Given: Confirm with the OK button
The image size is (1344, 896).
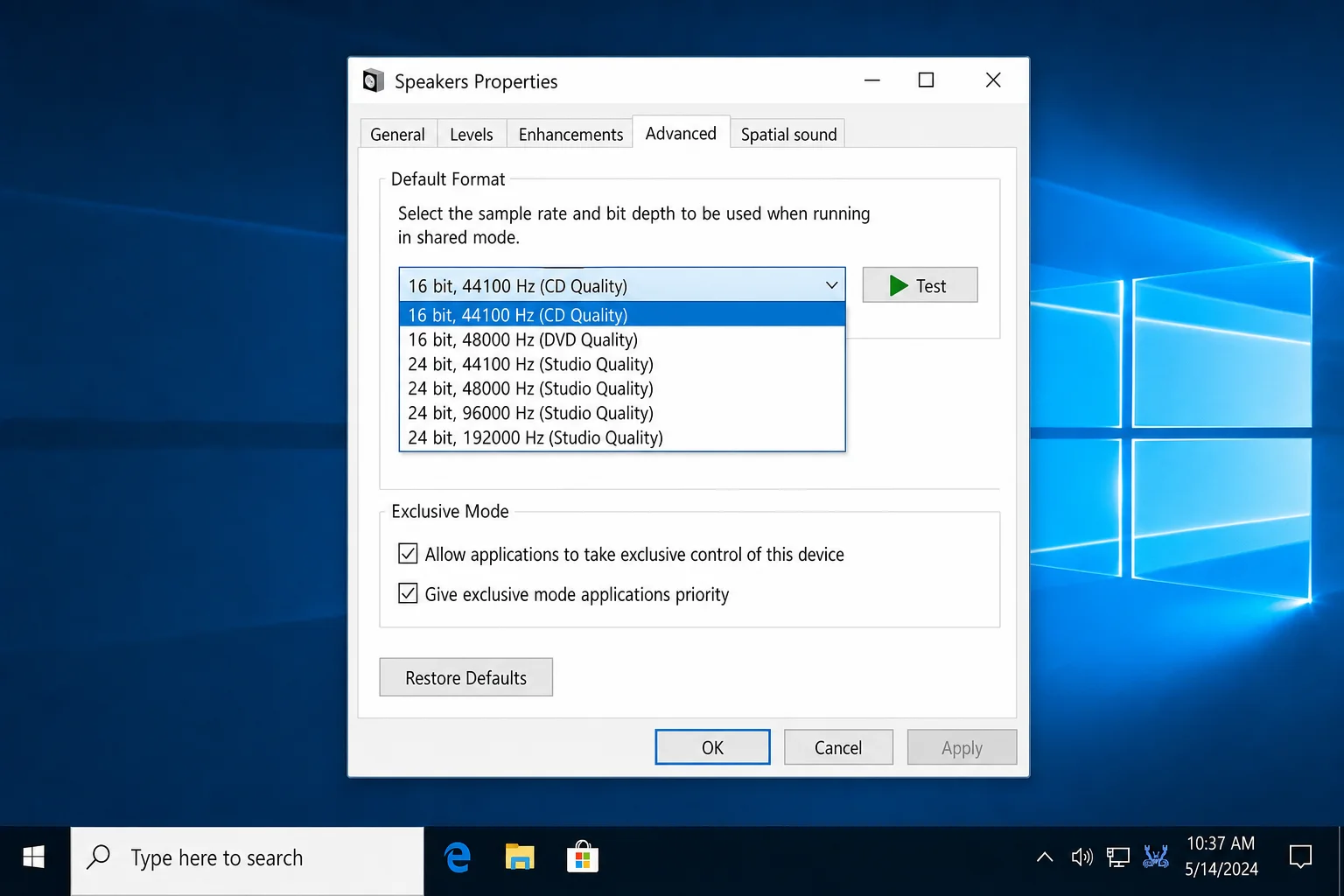Looking at the screenshot, I should coord(712,747).
